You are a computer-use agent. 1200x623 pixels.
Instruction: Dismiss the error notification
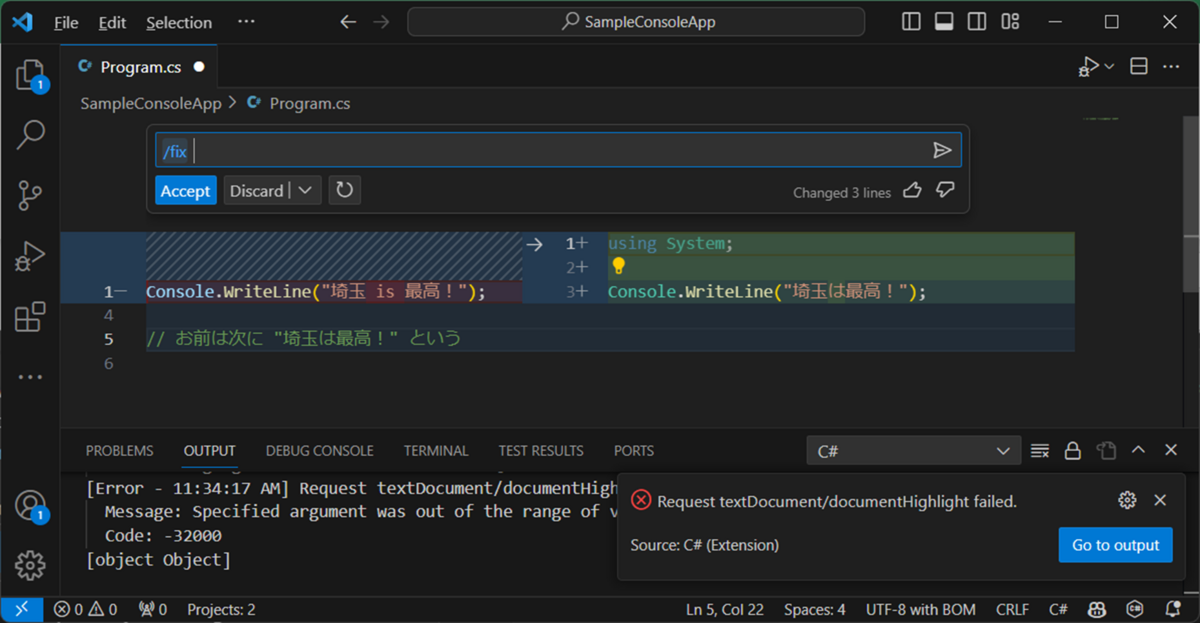click(1160, 500)
